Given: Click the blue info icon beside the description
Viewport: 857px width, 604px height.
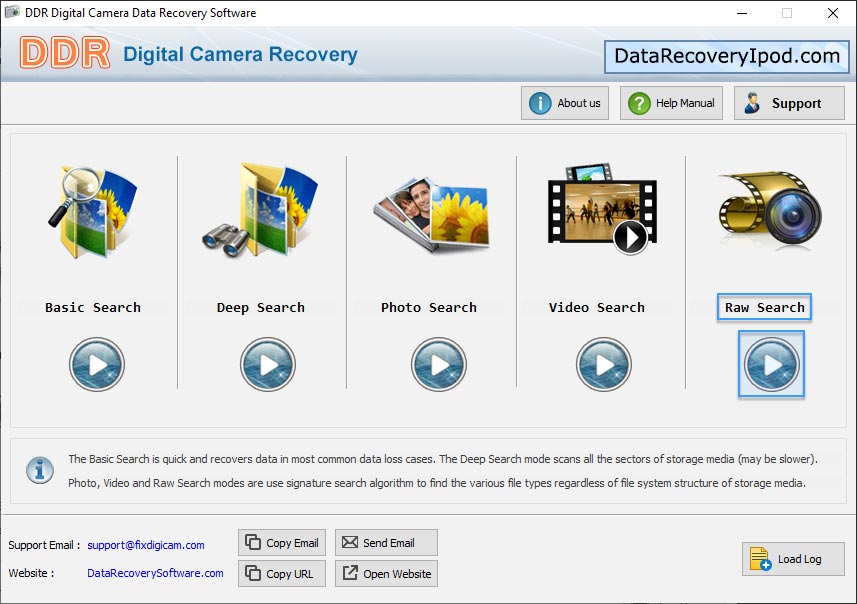Looking at the screenshot, I should point(40,470).
